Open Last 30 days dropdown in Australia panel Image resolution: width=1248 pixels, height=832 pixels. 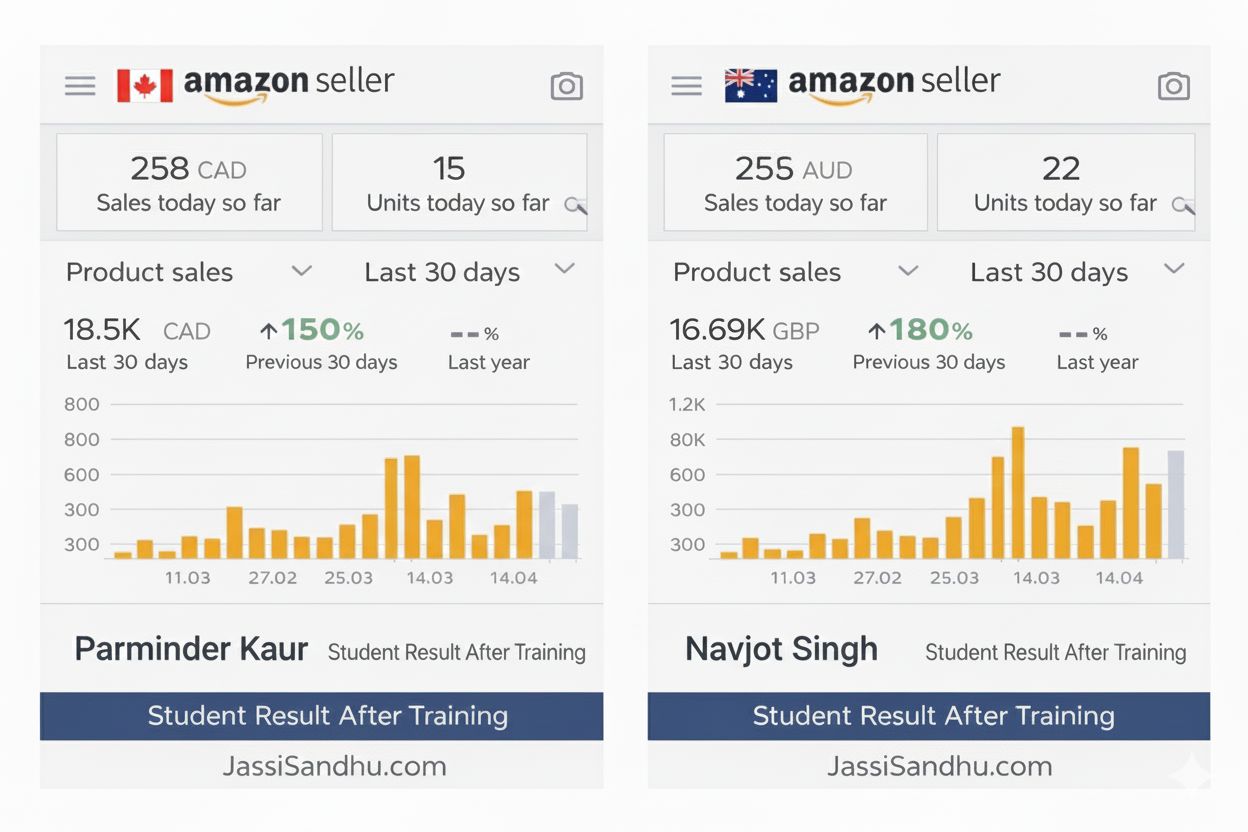click(x=1174, y=269)
